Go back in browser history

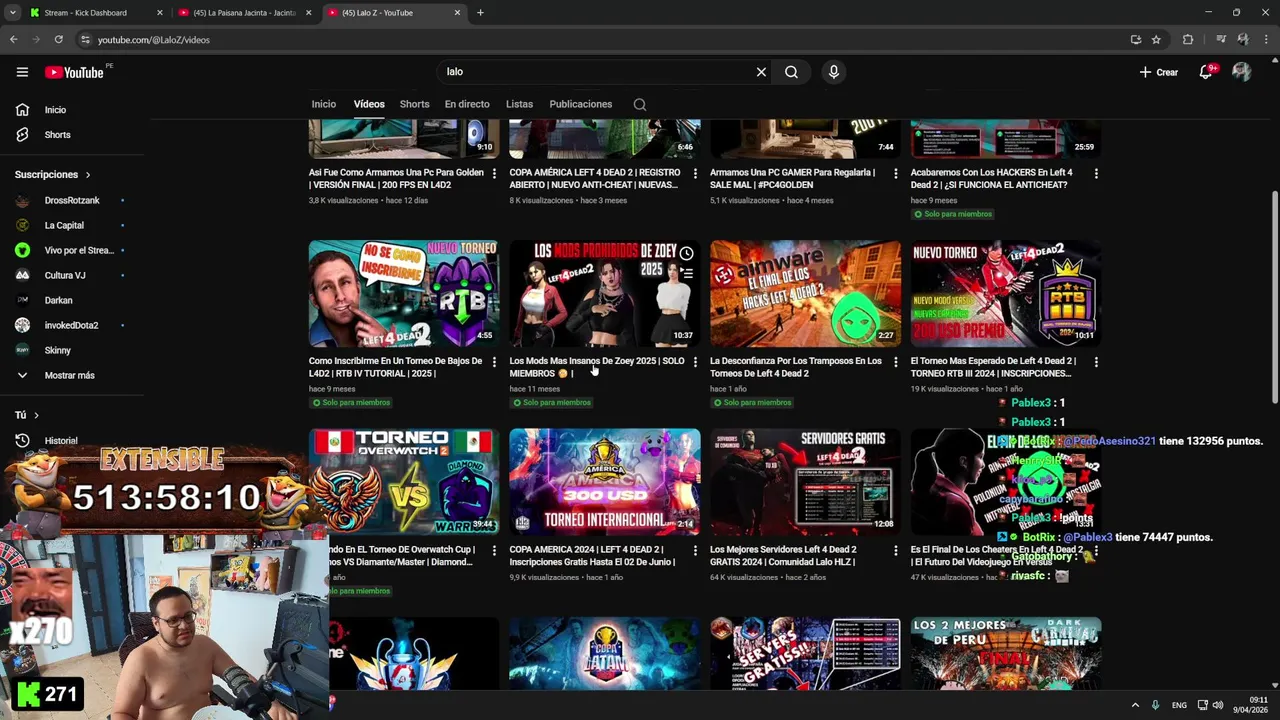pyautogui.click(x=13, y=40)
